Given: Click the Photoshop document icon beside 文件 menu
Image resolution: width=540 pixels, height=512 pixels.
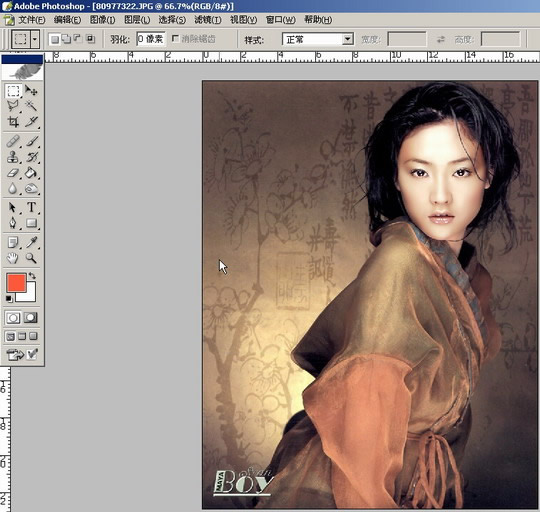Looking at the screenshot, I should [x=9, y=20].
